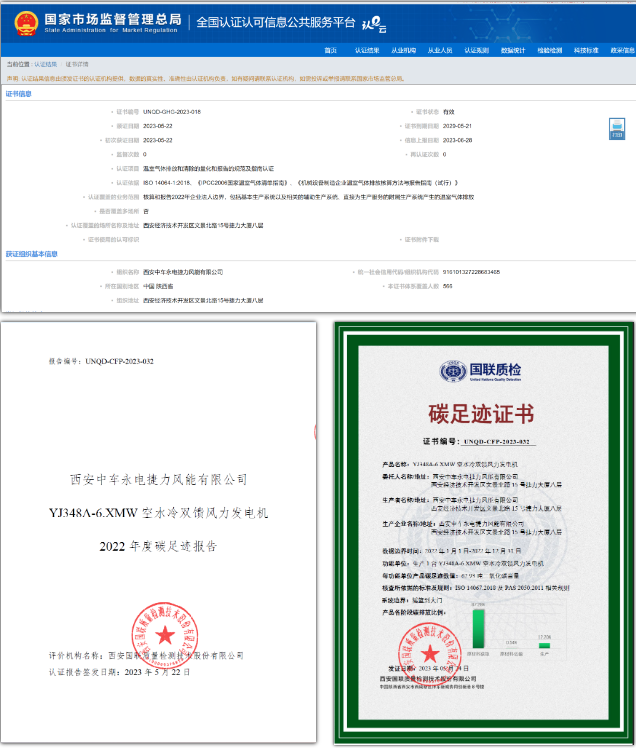Click the YJ348A-6.XMW product title on the report cover
Image resolution: width=636 pixels, height=748 pixels.
tap(158, 513)
